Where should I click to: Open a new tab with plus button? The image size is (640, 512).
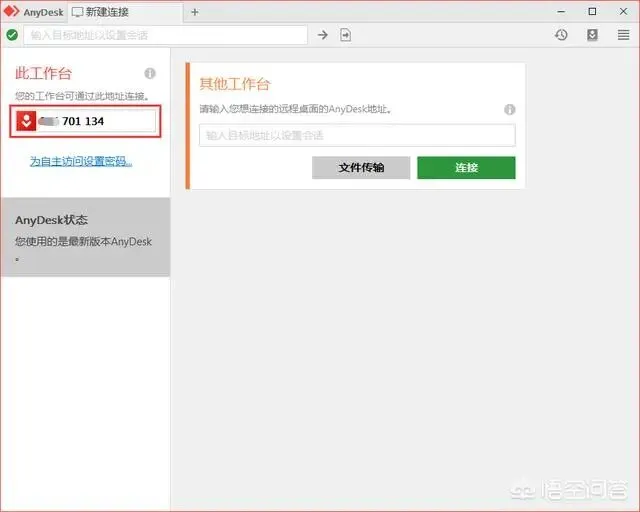(195, 12)
